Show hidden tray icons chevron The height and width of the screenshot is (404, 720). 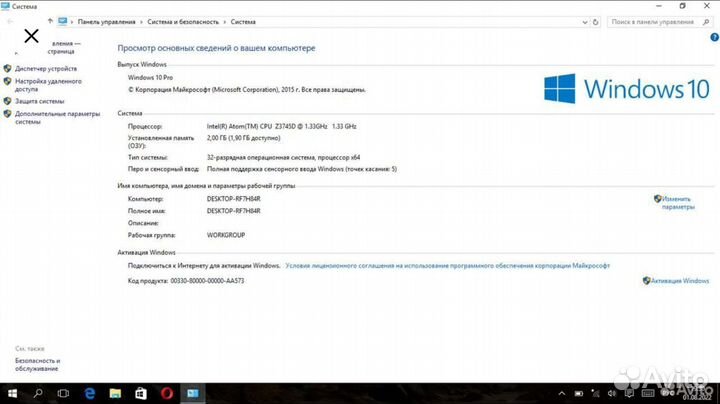pyautogui.click(x=562, y=393)
